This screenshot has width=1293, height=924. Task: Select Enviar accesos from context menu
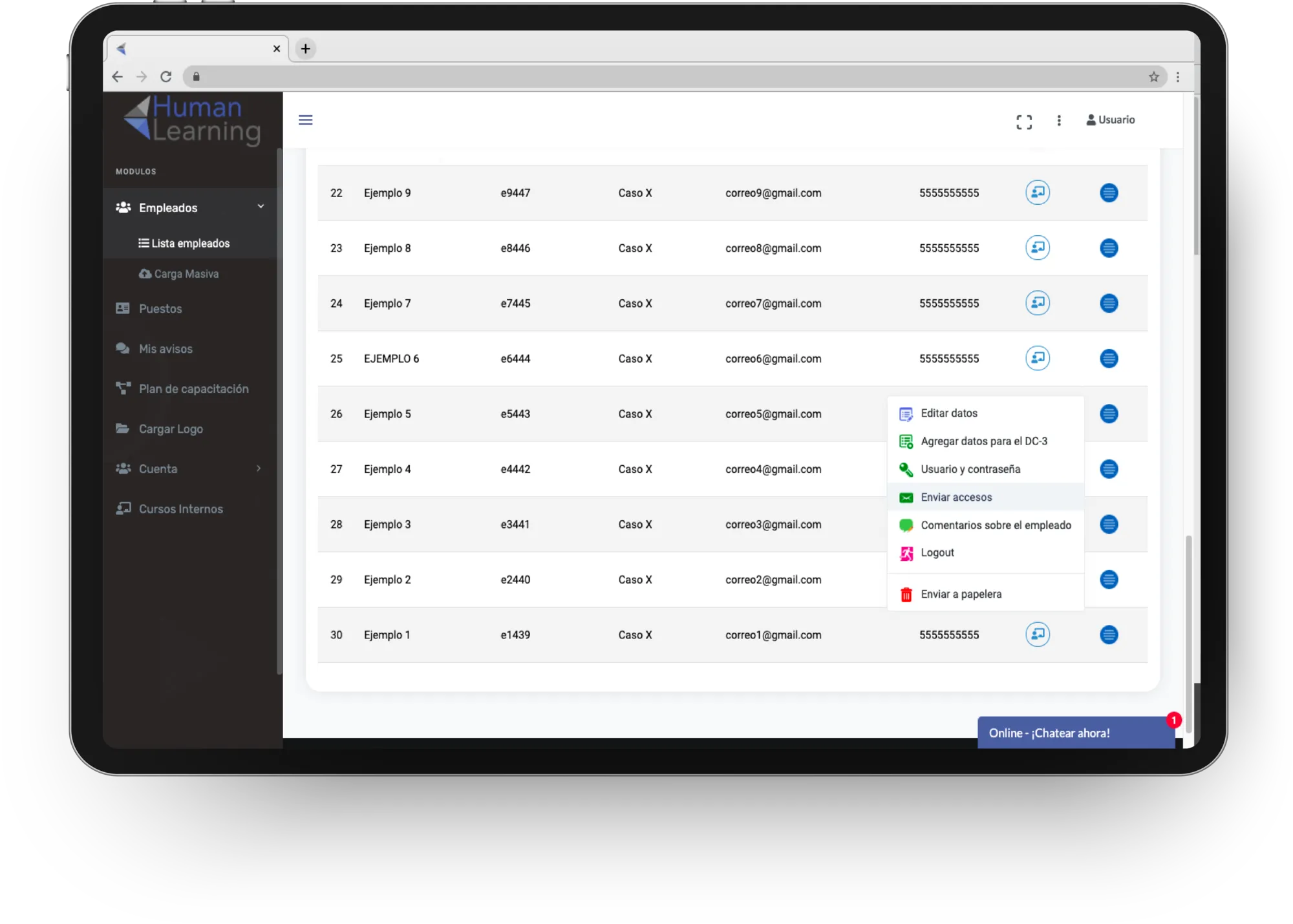pyautogui.click(x=956, y=498)
